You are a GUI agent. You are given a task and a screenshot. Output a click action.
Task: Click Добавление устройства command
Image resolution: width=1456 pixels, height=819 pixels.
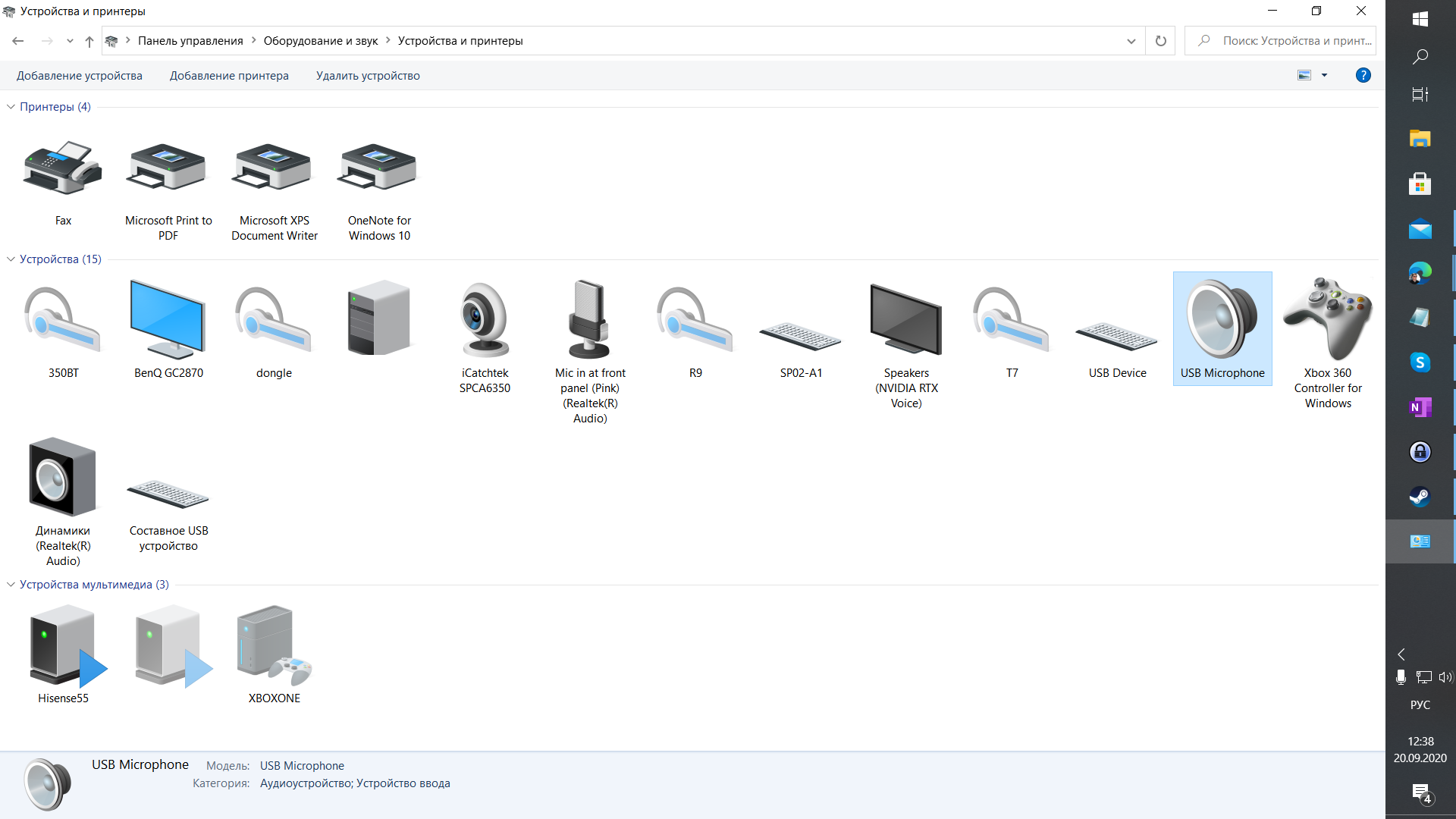(x=80, y=76)
